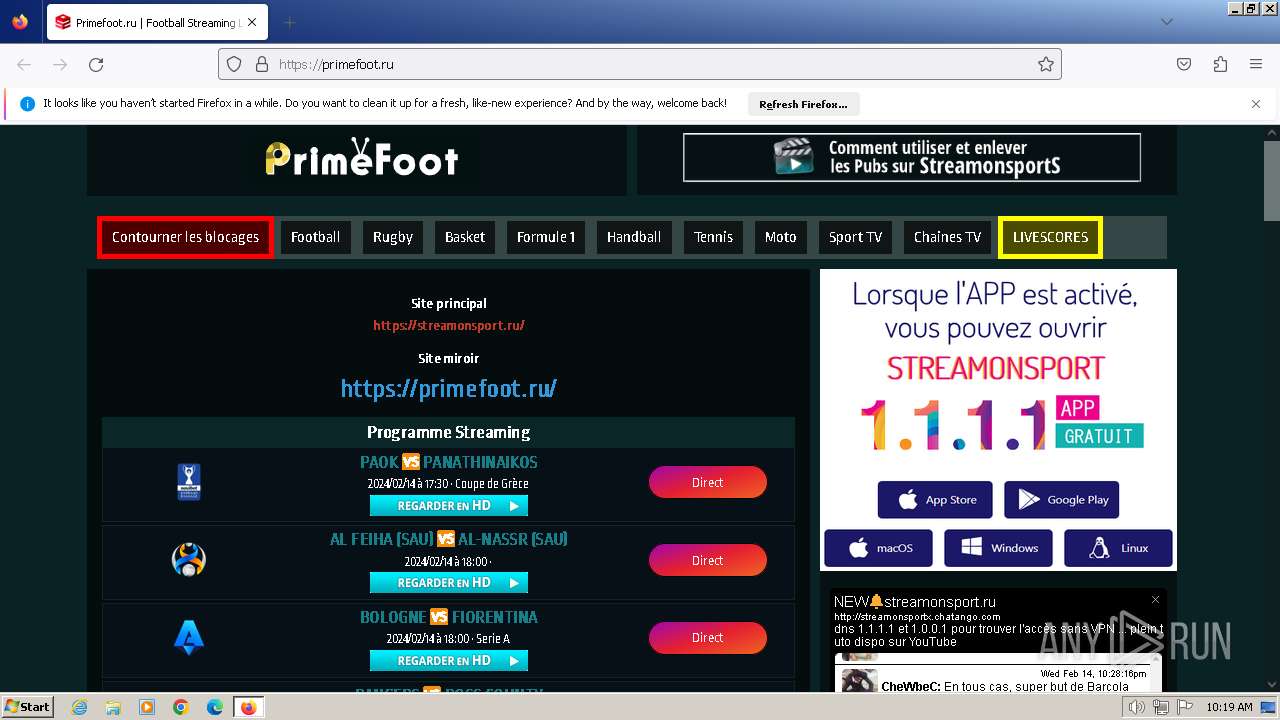Launch Google Chrome from taskbar
This screenshot has height=720, width=1280.
point(181,707)
